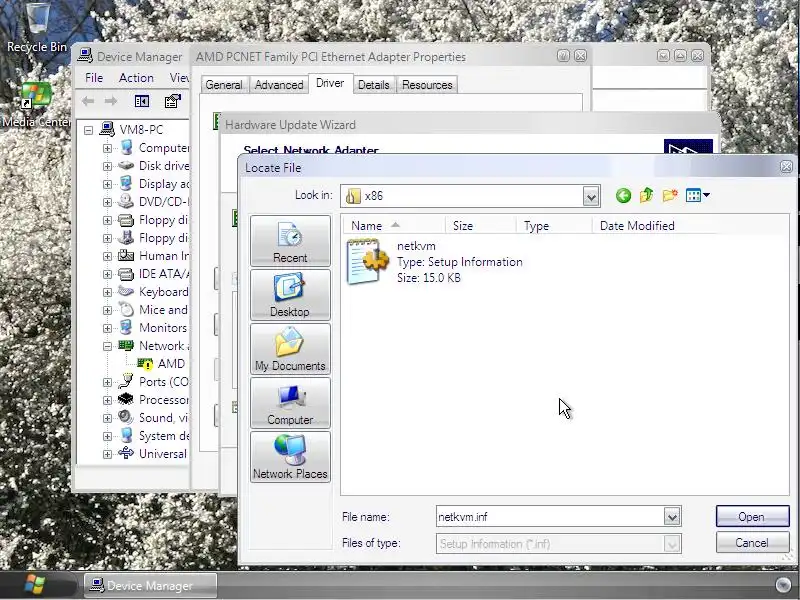
Task: Open the View menu in Device Manager
Action: click(179, 78)
